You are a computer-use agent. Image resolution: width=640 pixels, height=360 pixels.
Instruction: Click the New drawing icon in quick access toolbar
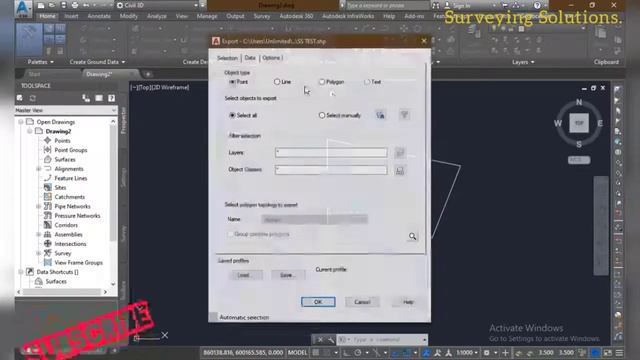[x=41, y=5]
